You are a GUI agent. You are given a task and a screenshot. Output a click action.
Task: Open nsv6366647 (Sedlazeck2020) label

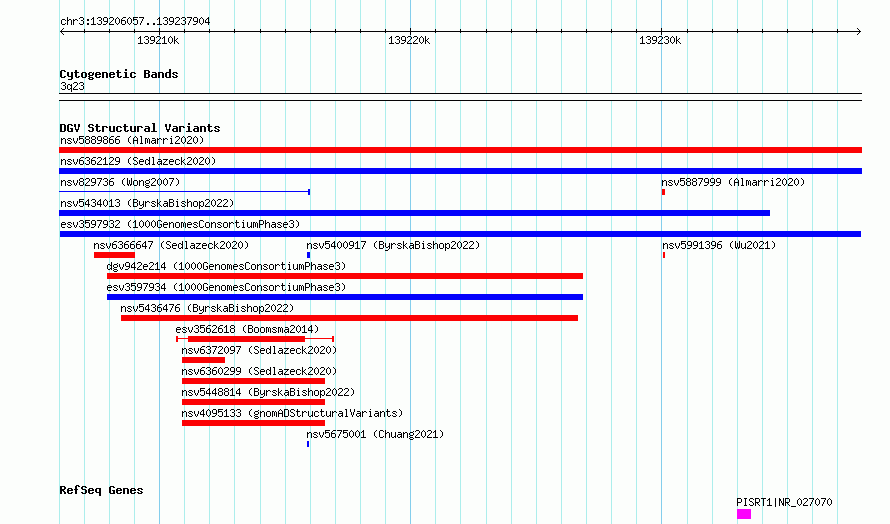click(171, 245)
